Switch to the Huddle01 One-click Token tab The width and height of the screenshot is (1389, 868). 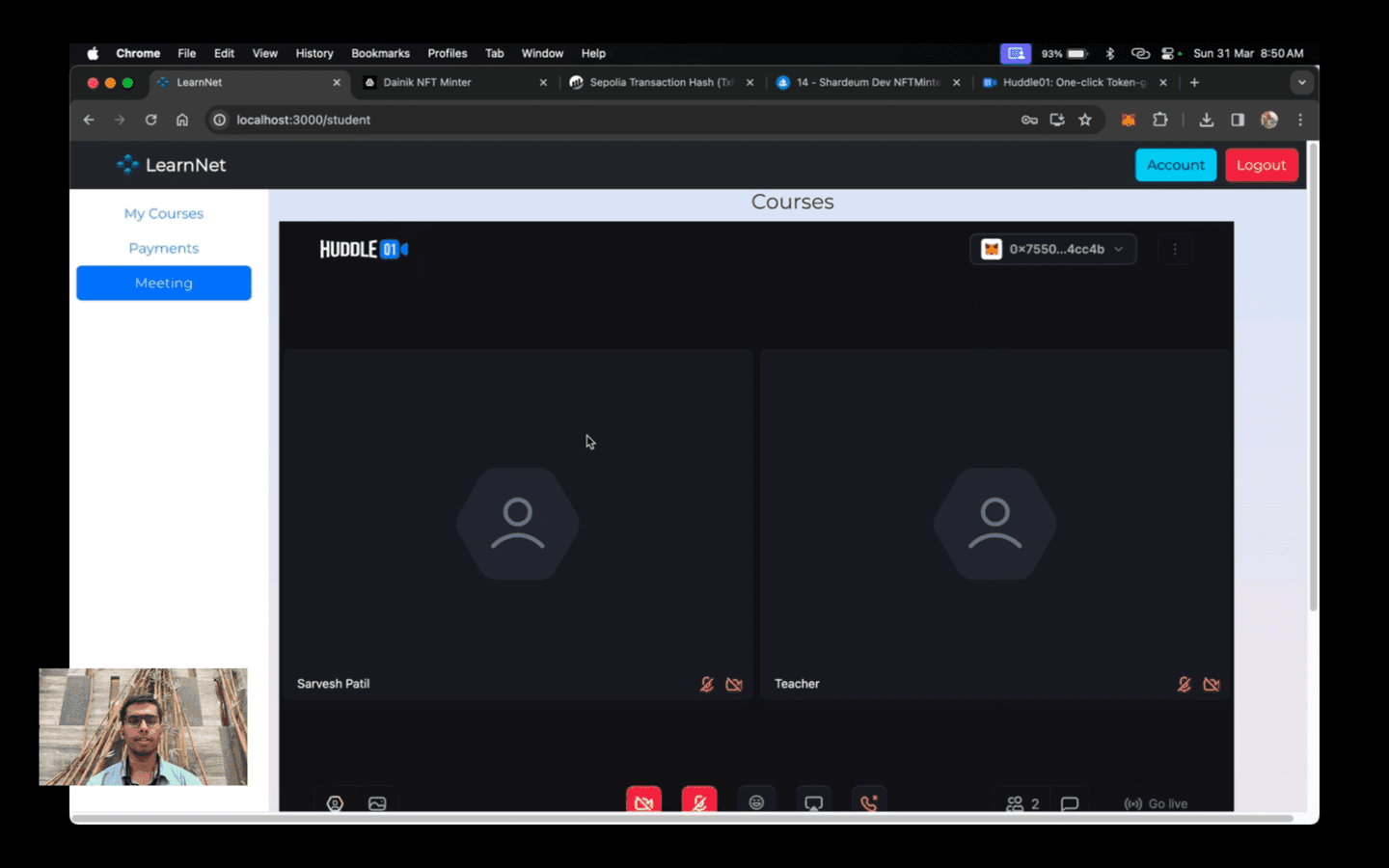tap(1073, 82)
